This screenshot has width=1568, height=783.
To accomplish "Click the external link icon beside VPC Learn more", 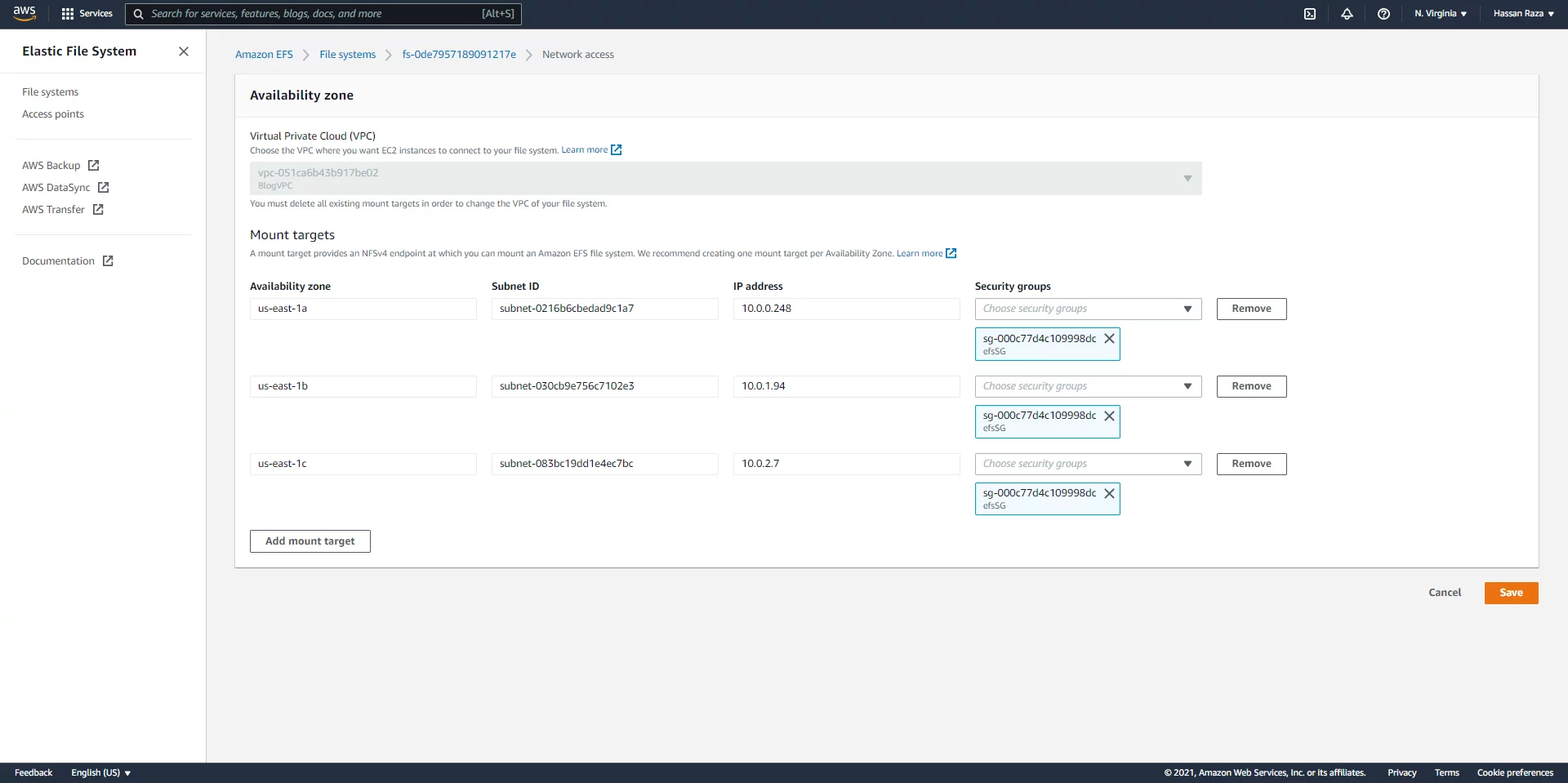I will [617, 150].
